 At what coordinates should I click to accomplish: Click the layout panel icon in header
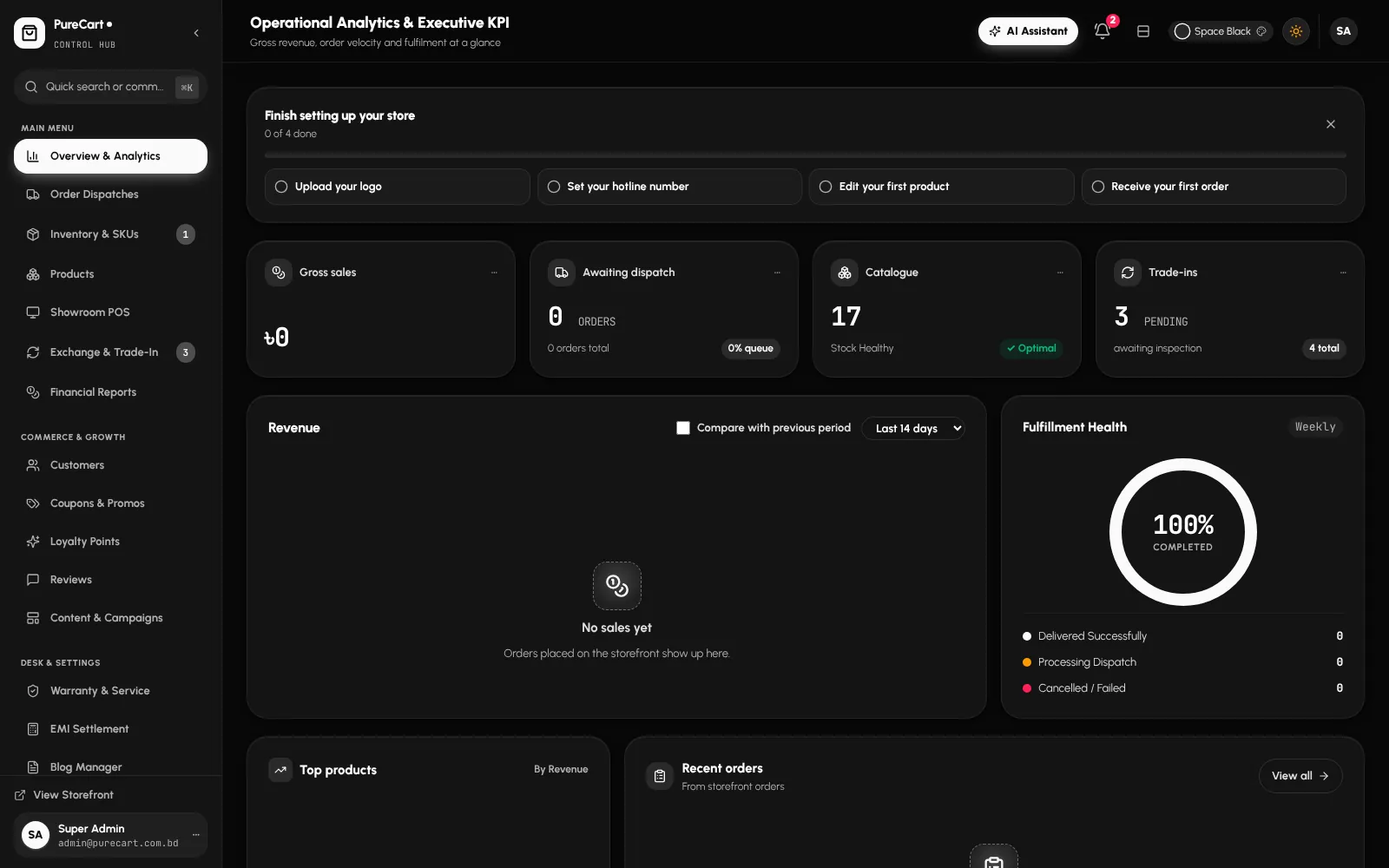coord(1143,31)
